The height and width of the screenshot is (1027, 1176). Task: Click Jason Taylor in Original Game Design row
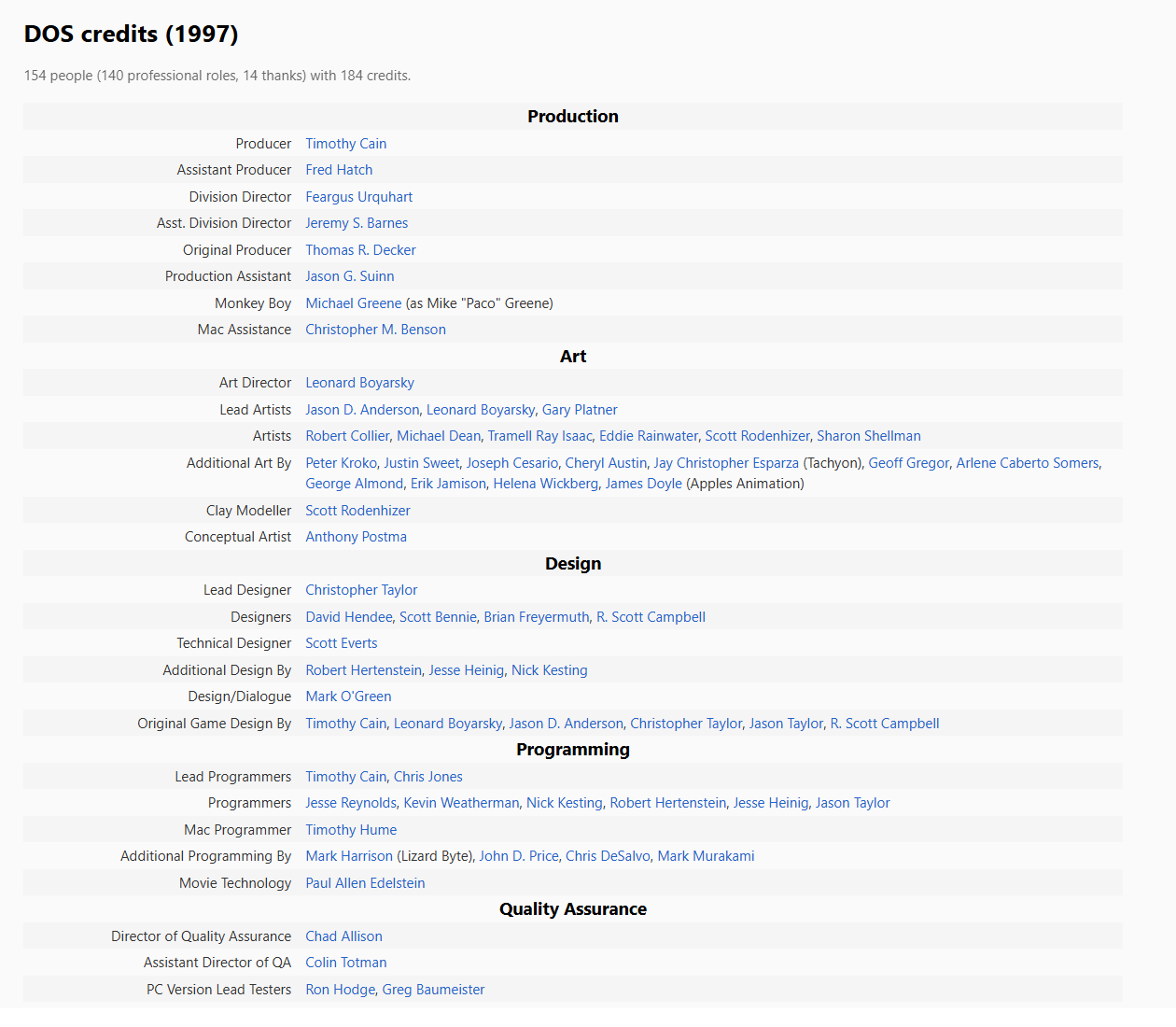pyautogui.click(x=786, y=724)
